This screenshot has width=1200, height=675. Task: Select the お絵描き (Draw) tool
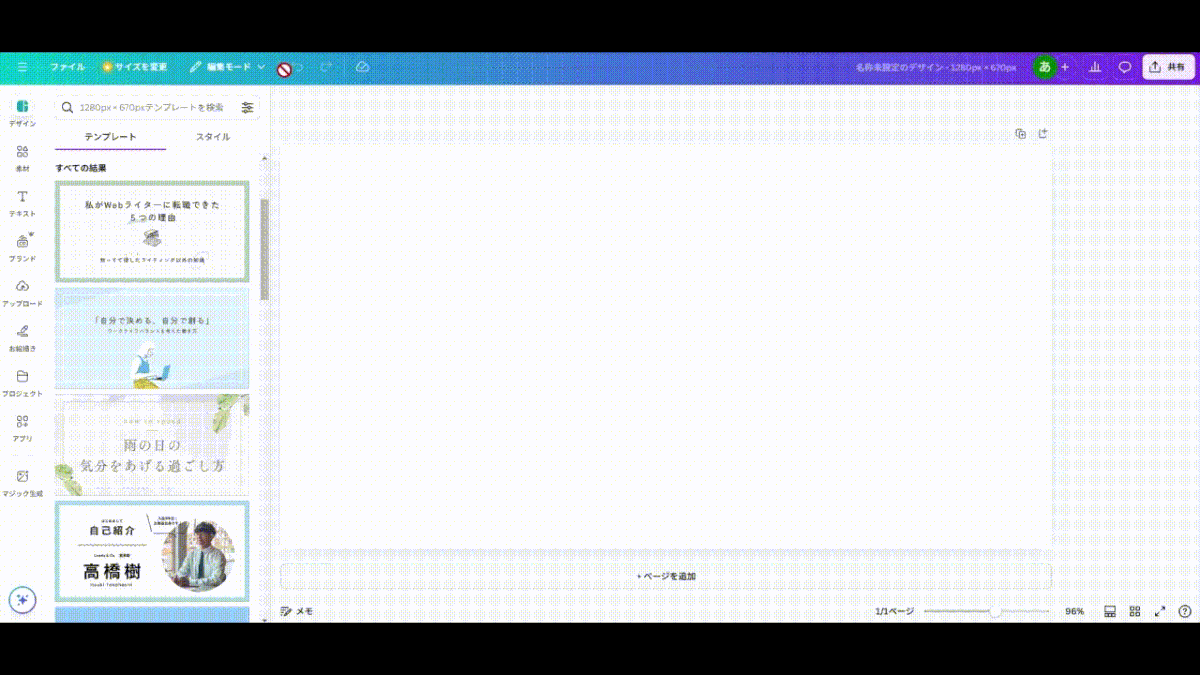pyautogui.click(x=22, y=336)
